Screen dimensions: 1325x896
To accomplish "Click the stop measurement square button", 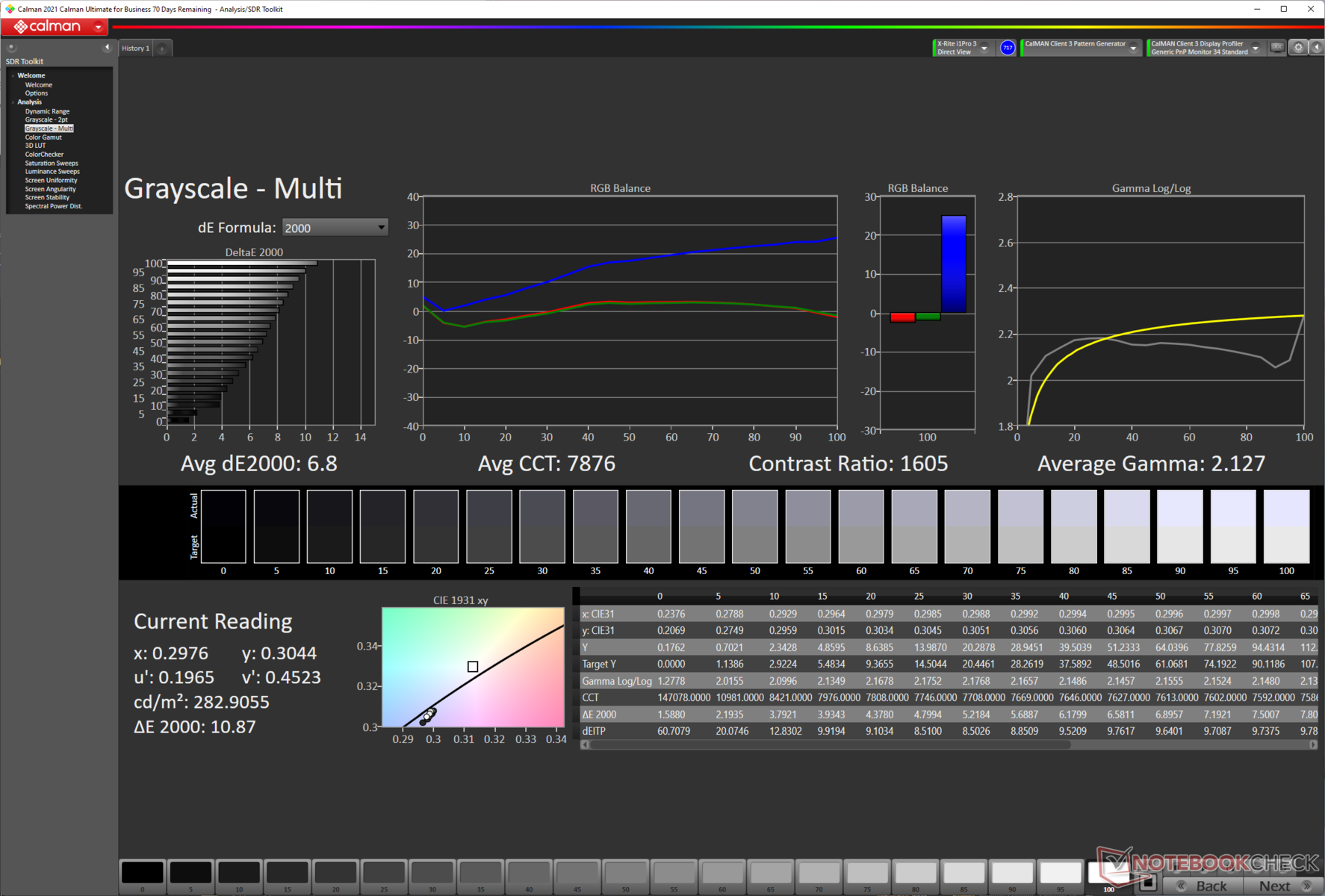I will [1149, 884].
